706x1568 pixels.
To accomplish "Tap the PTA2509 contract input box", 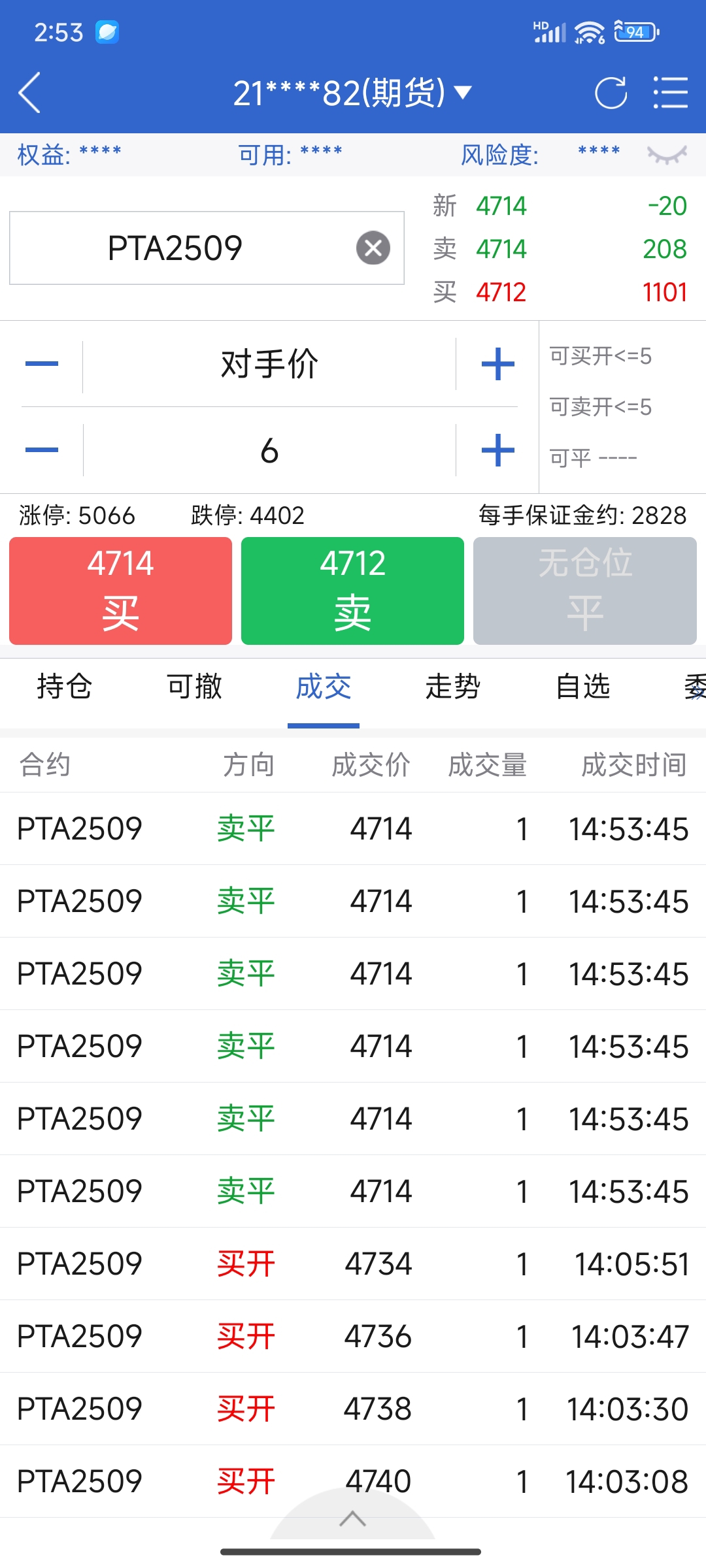I will pyautogui.click(x=207, y=248).
